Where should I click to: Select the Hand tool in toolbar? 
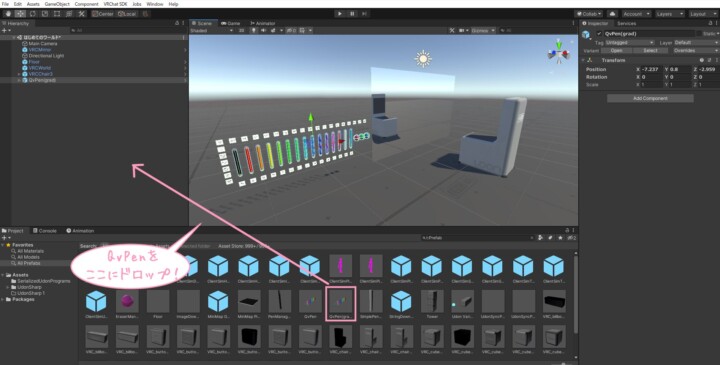point(8,14)
